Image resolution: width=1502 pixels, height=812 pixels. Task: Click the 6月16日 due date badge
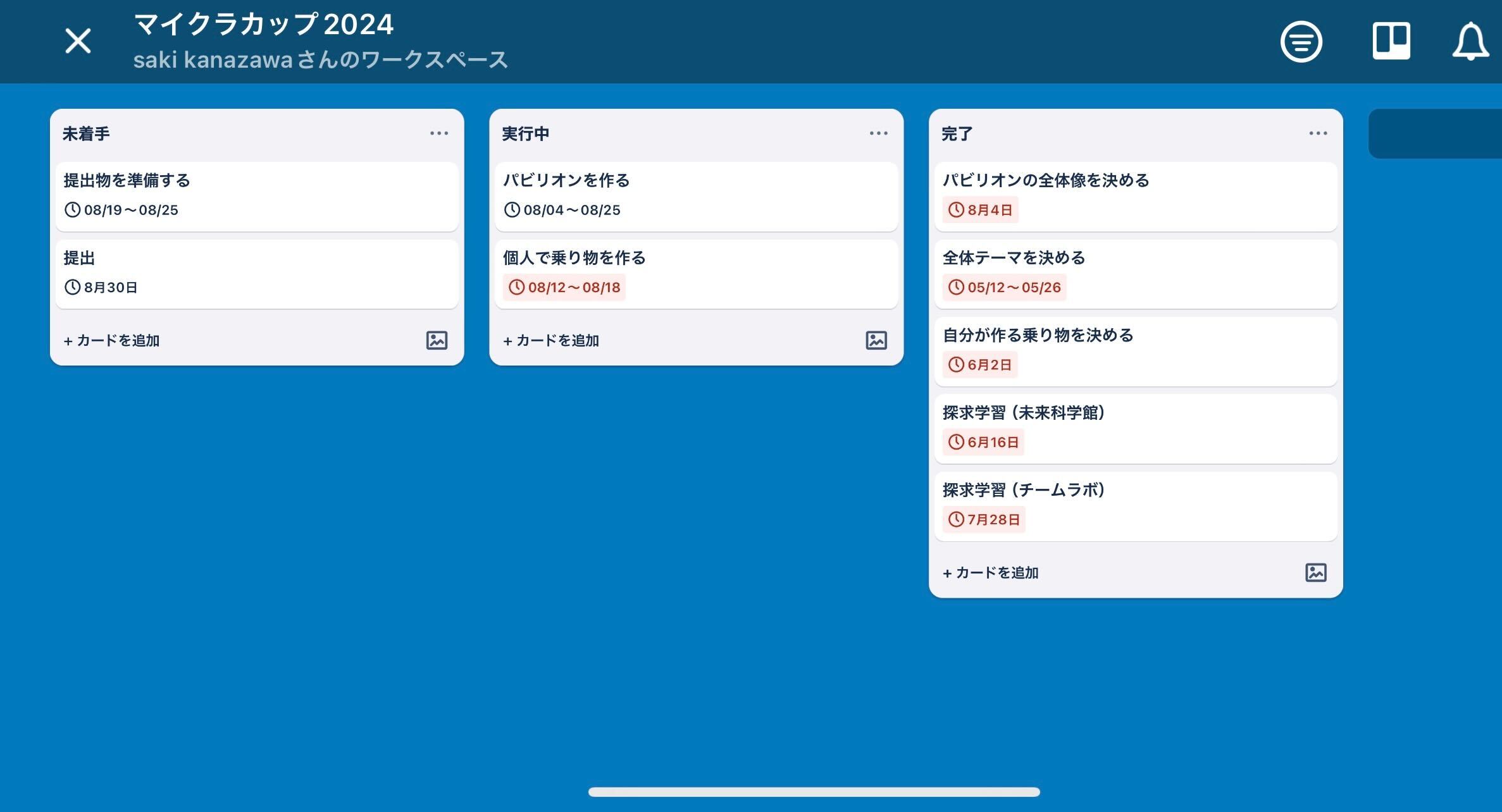click(983, 442)
